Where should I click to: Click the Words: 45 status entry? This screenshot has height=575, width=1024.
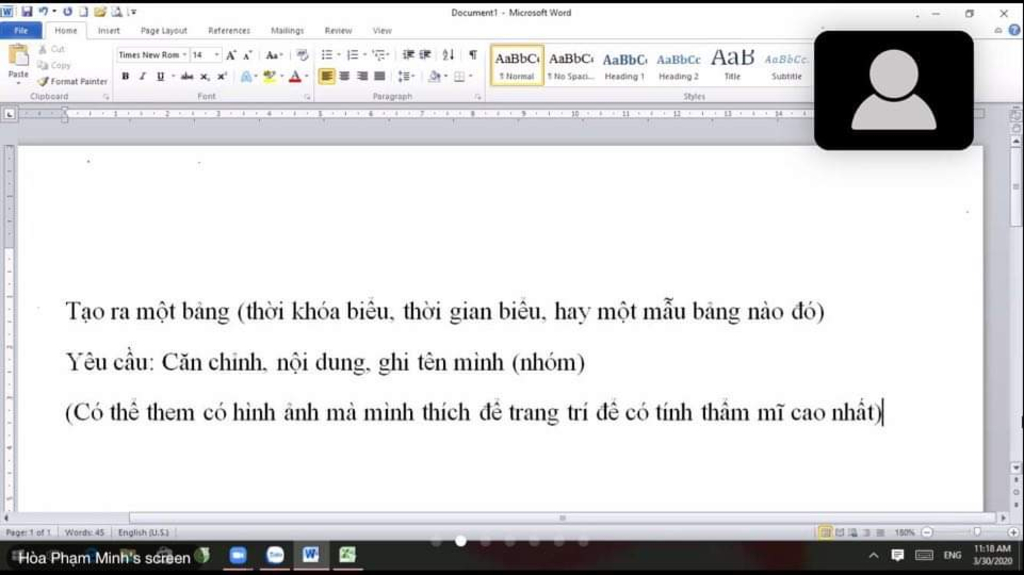(84, 533)
